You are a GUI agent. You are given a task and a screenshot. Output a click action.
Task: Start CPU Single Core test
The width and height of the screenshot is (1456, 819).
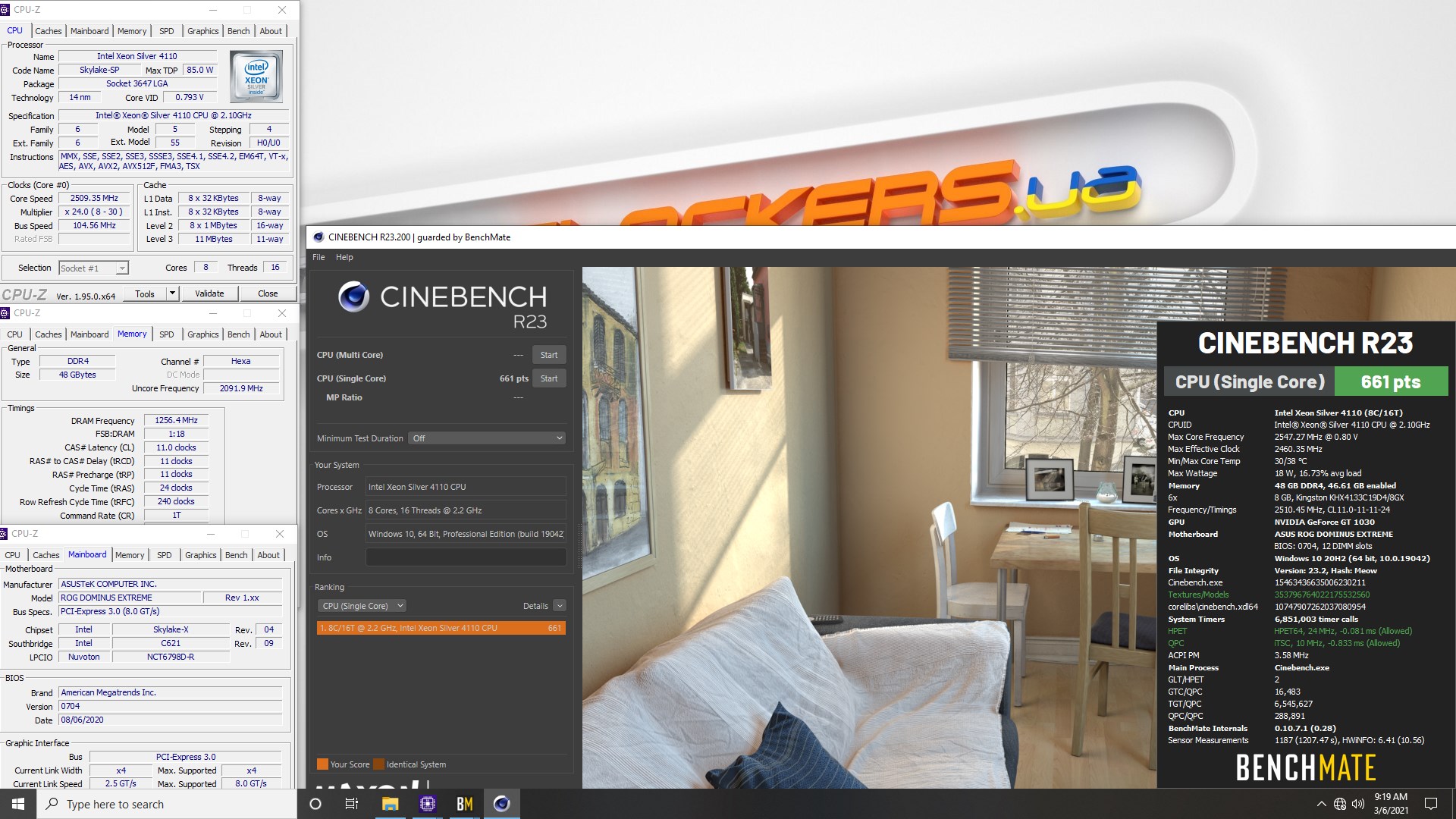click(x=549, y=378)
